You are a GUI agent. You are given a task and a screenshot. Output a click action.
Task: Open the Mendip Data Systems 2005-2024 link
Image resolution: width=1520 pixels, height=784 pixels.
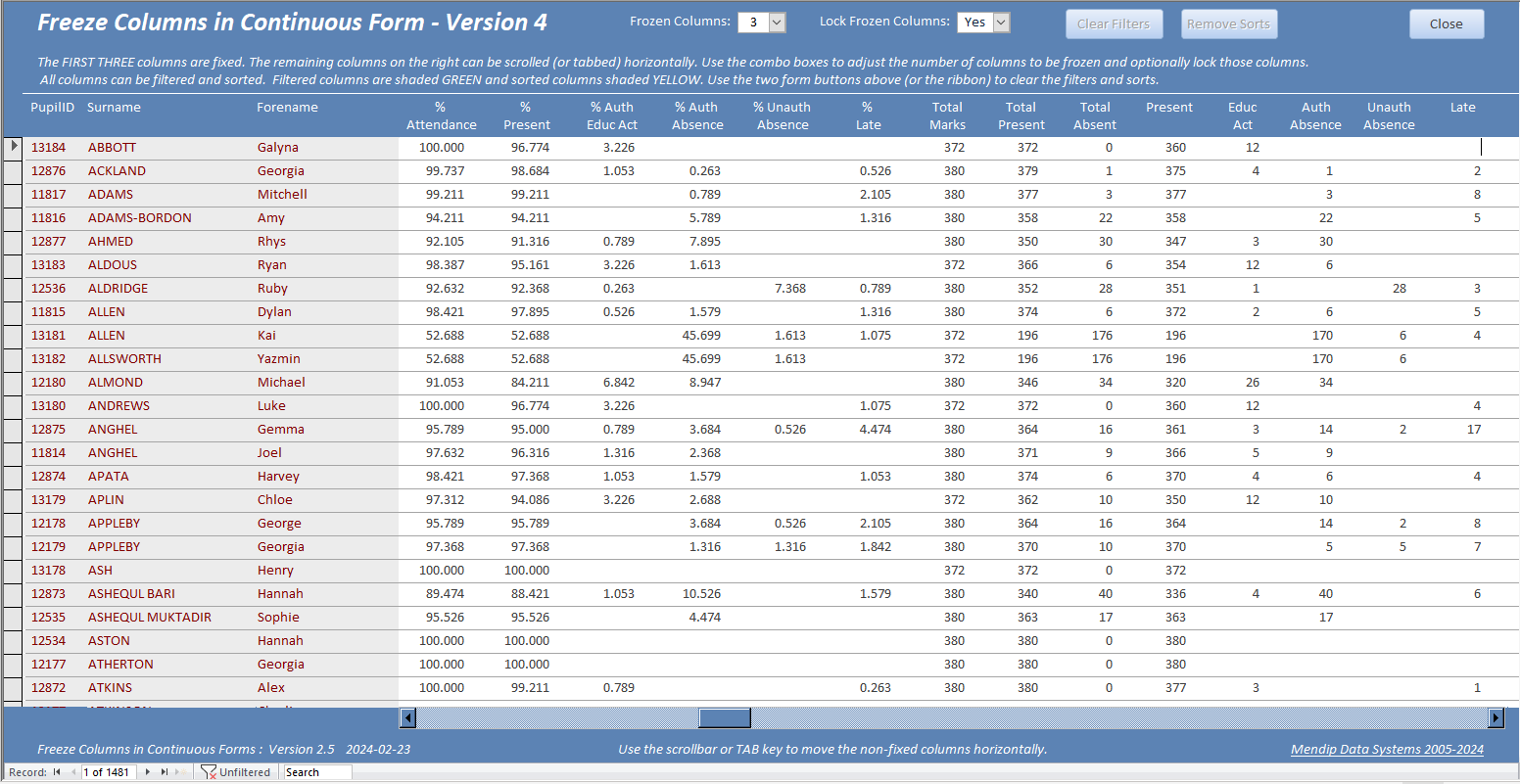tap(1387, 750)
